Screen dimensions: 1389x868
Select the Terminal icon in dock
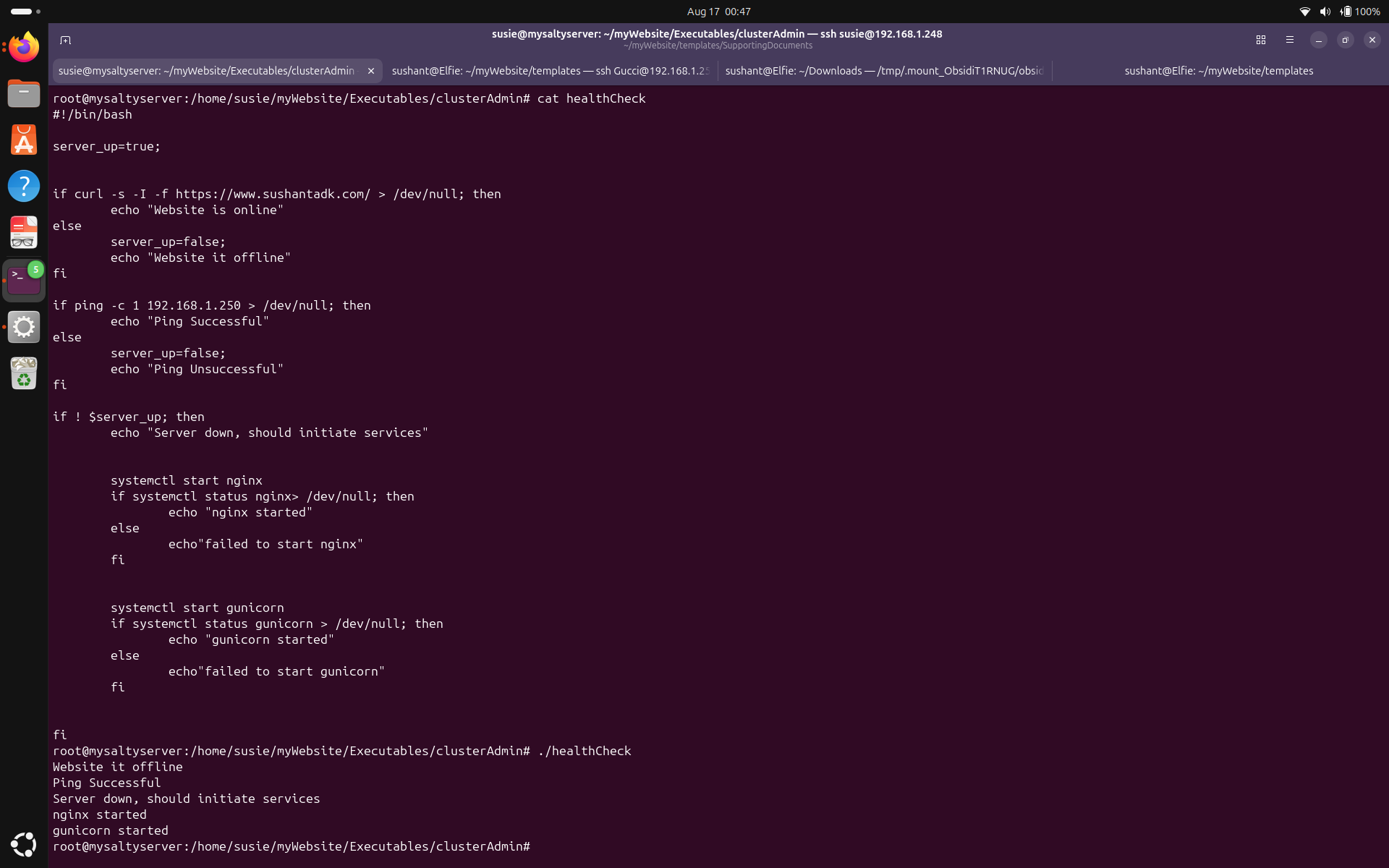pyautogui.click(x=24, y=280)
